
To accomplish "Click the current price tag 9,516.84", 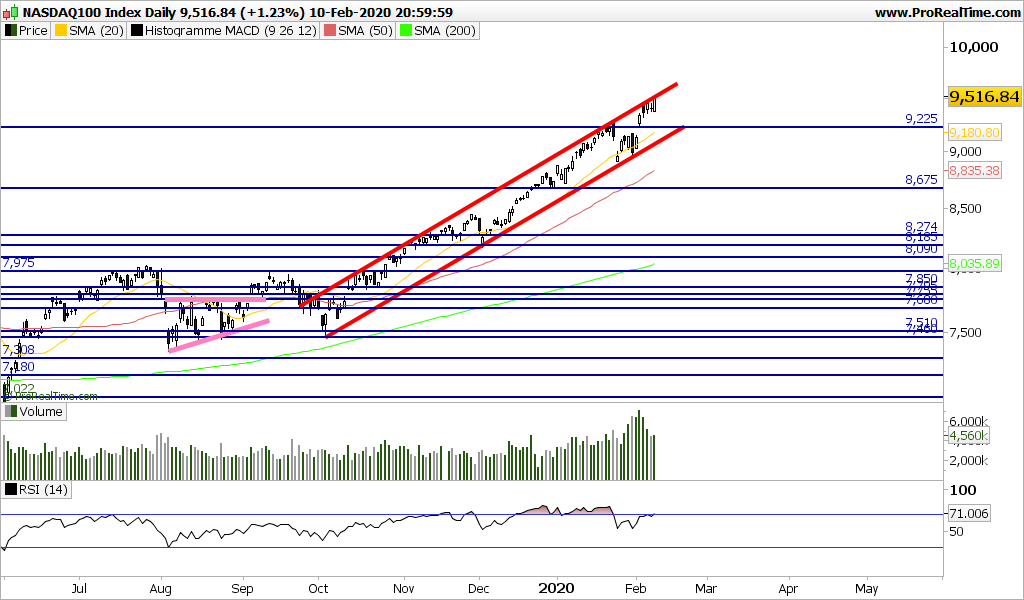I will [984, 97].
